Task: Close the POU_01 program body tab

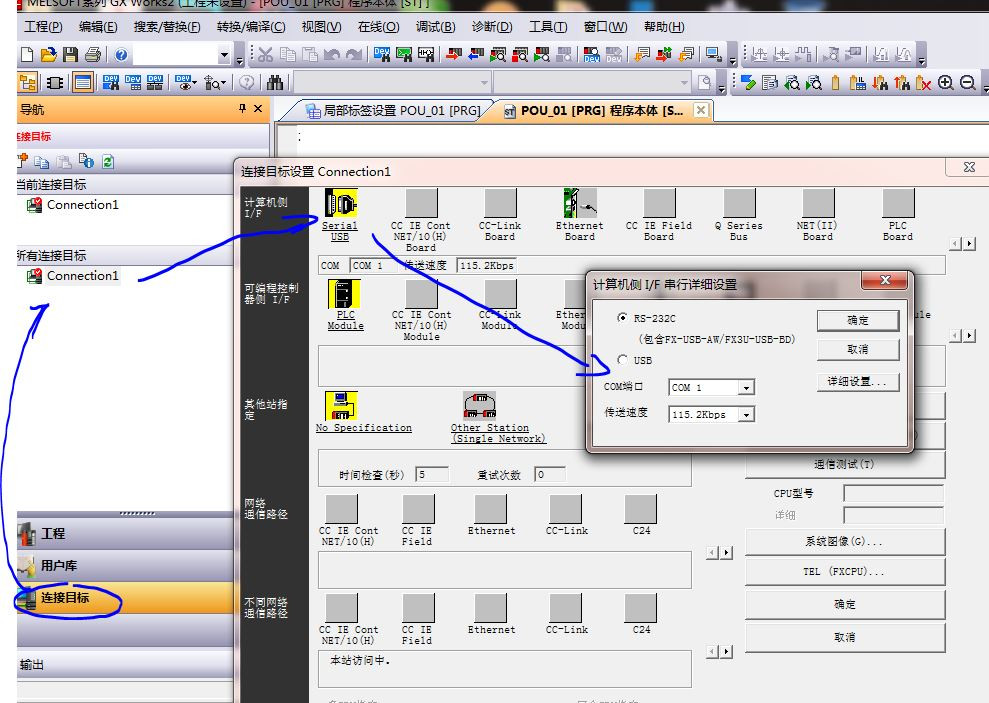Action: (x=701, y=110)
